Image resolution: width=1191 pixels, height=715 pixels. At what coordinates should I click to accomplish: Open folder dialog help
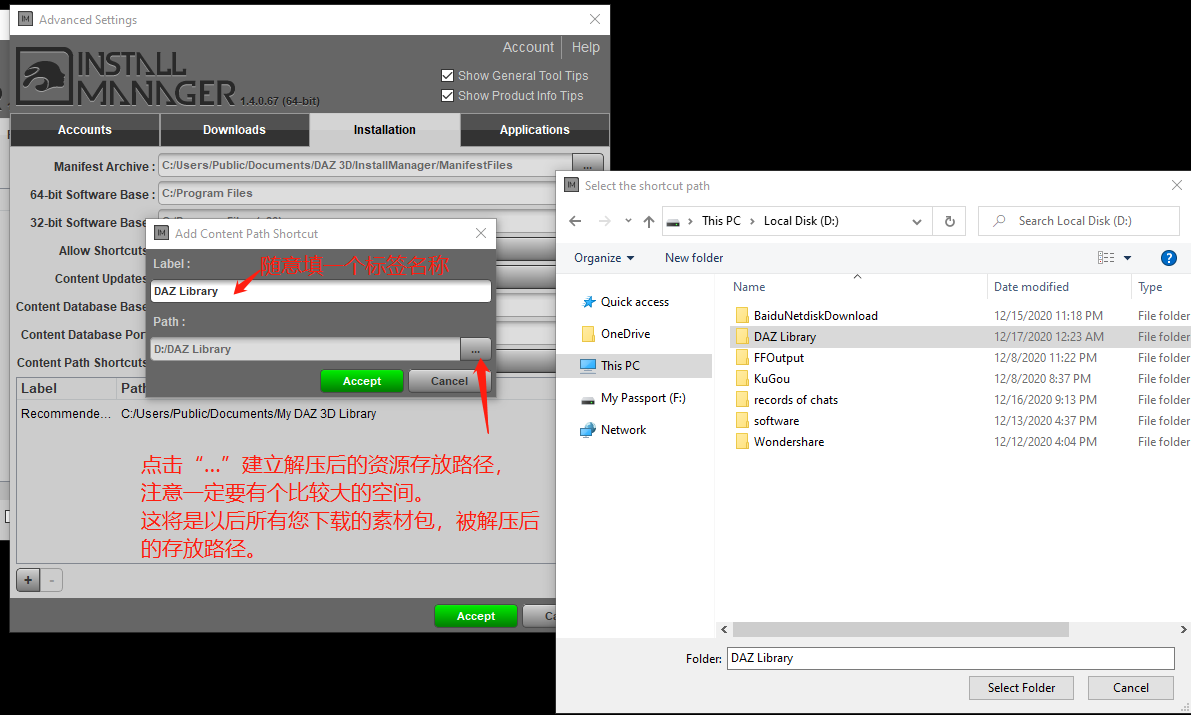[x=1169, y=258]
